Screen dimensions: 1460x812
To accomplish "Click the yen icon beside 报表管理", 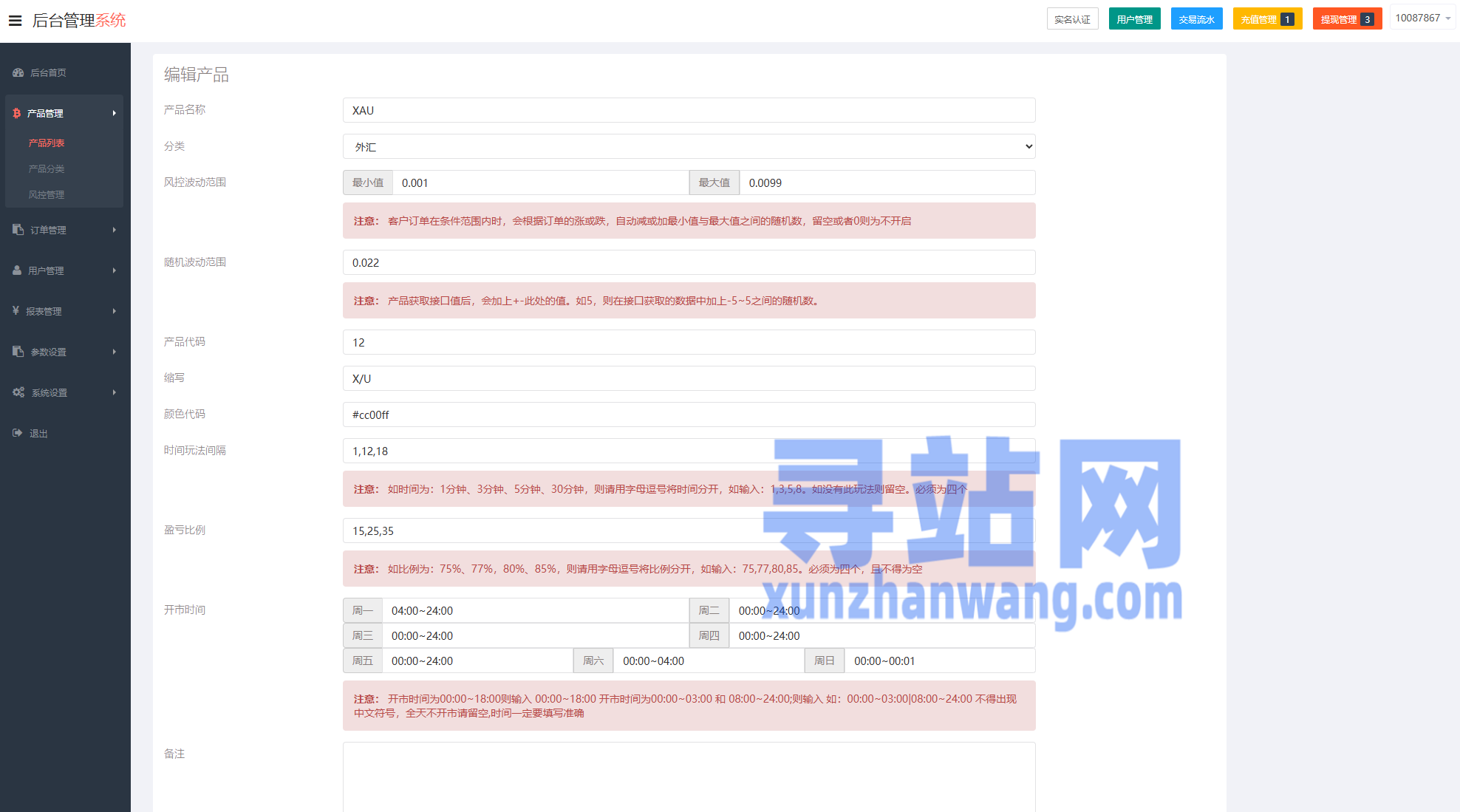I will tap(16, 311).
